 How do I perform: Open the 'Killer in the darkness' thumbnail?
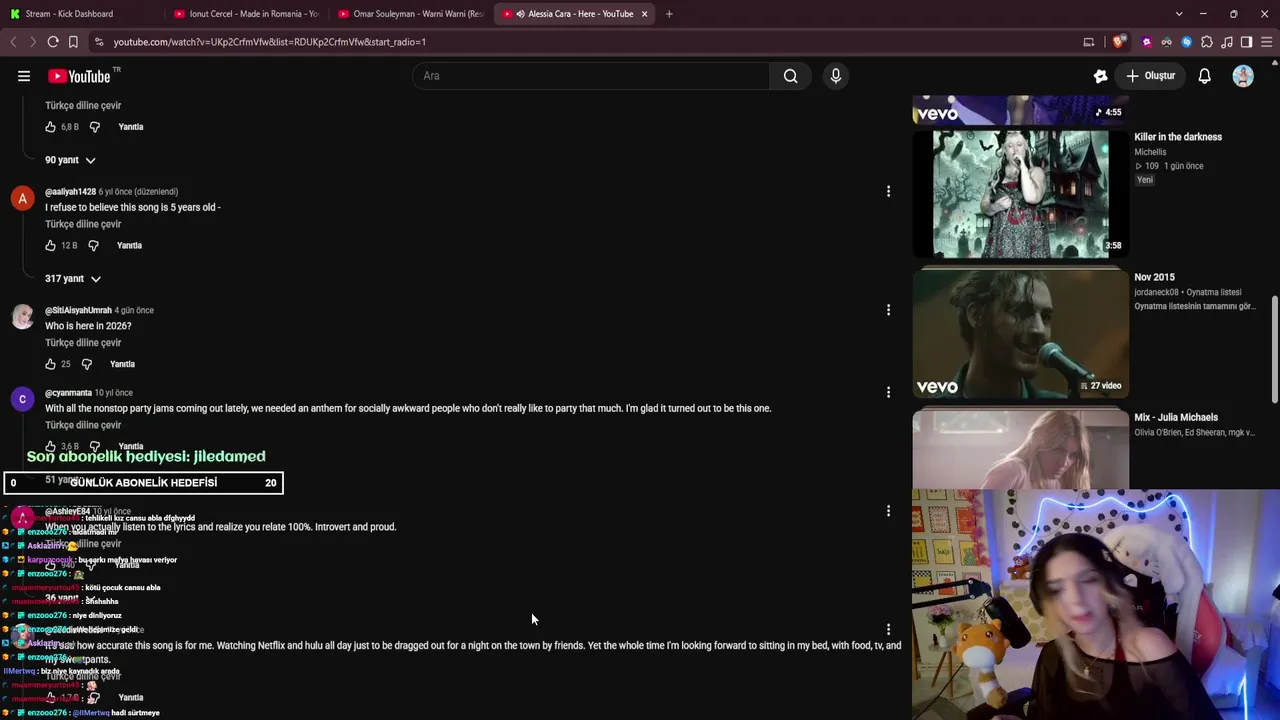[x=1020, y=194]
